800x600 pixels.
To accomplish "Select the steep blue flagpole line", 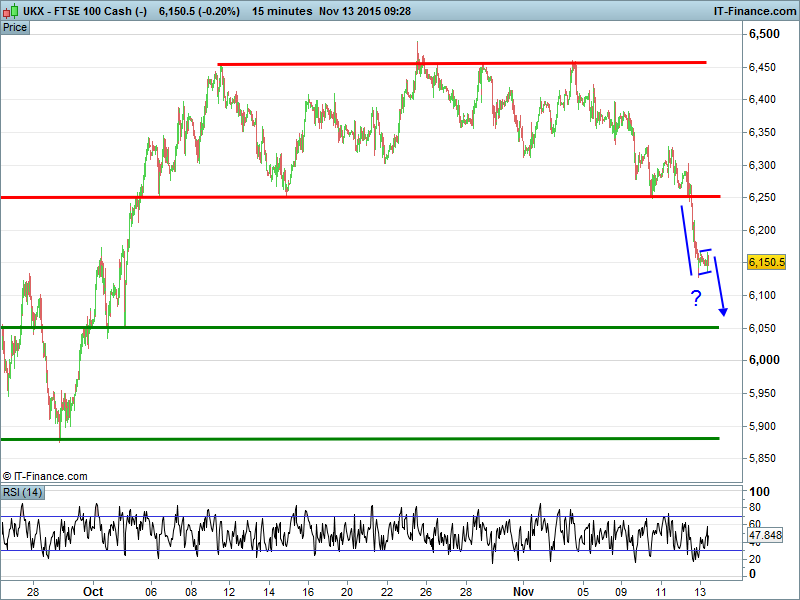I will click(687, 240).
